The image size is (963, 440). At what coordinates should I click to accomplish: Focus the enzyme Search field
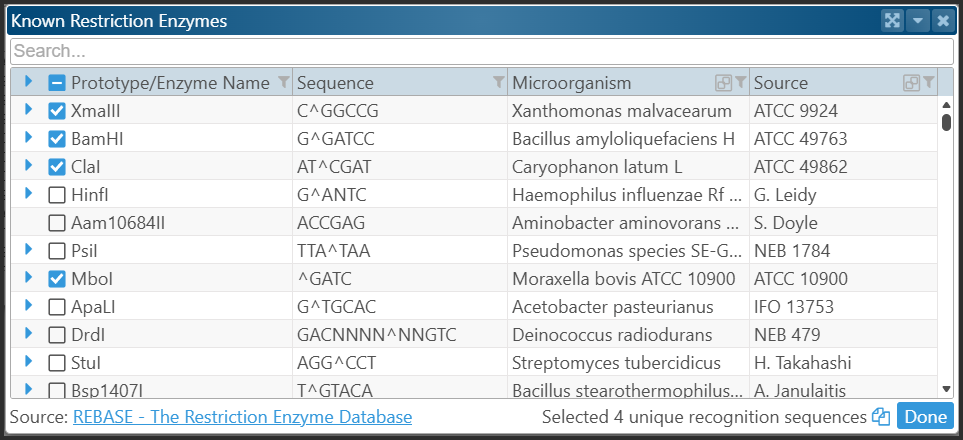coord(480,50)
